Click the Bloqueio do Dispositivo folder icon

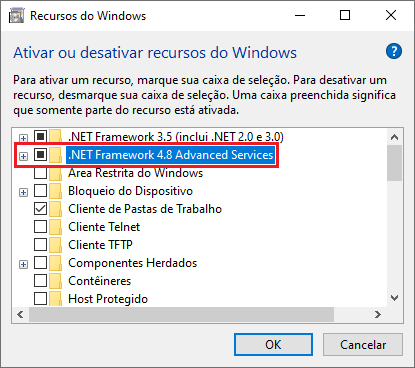click(x=55, y=191)
